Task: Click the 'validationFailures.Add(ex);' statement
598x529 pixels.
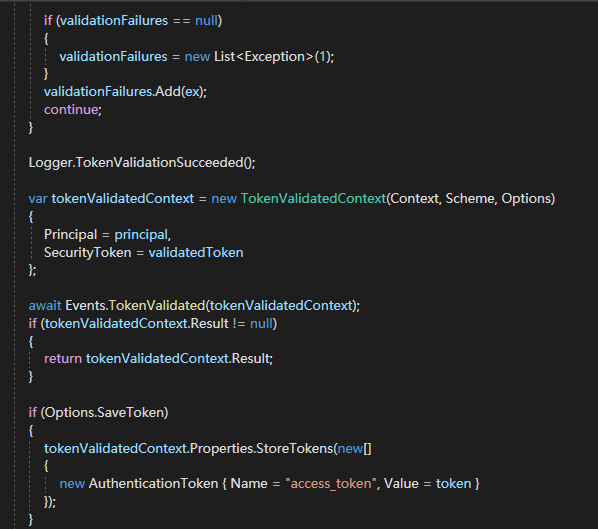Action: pos(125,92)
